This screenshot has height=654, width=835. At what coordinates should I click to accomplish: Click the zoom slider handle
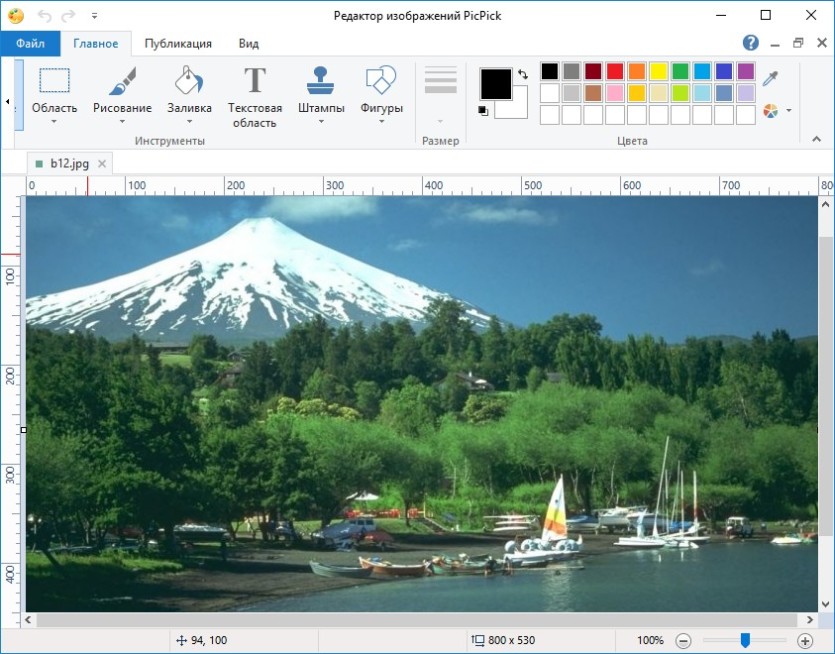coord(746,640)
